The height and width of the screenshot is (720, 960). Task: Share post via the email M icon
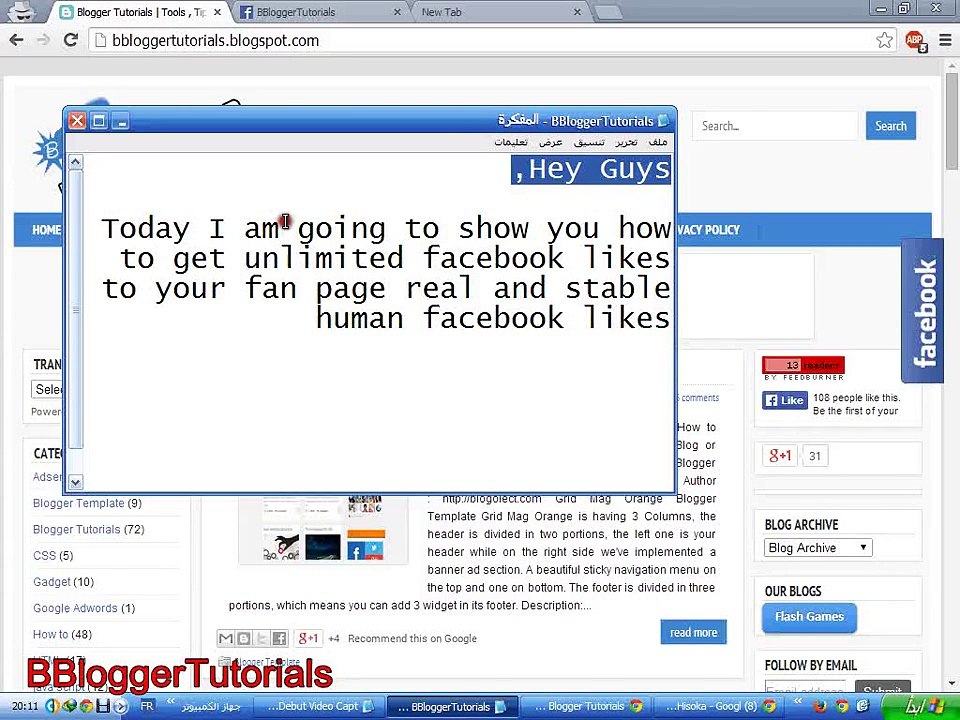coord(225,639)
